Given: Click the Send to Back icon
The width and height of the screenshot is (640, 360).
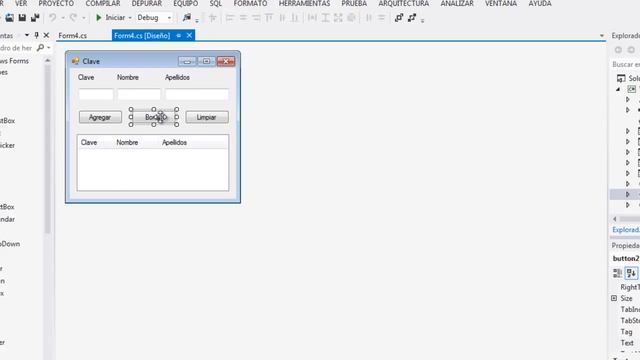Looking at the screenshot, I should 412,18.
